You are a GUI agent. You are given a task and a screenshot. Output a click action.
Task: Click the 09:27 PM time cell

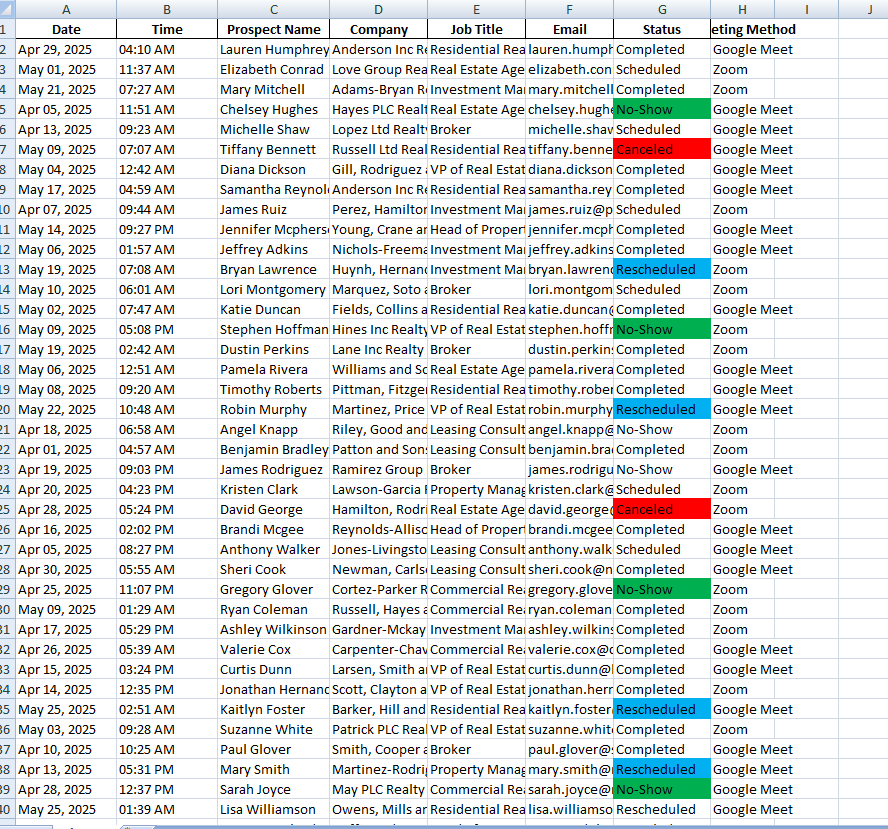point(167,229)
